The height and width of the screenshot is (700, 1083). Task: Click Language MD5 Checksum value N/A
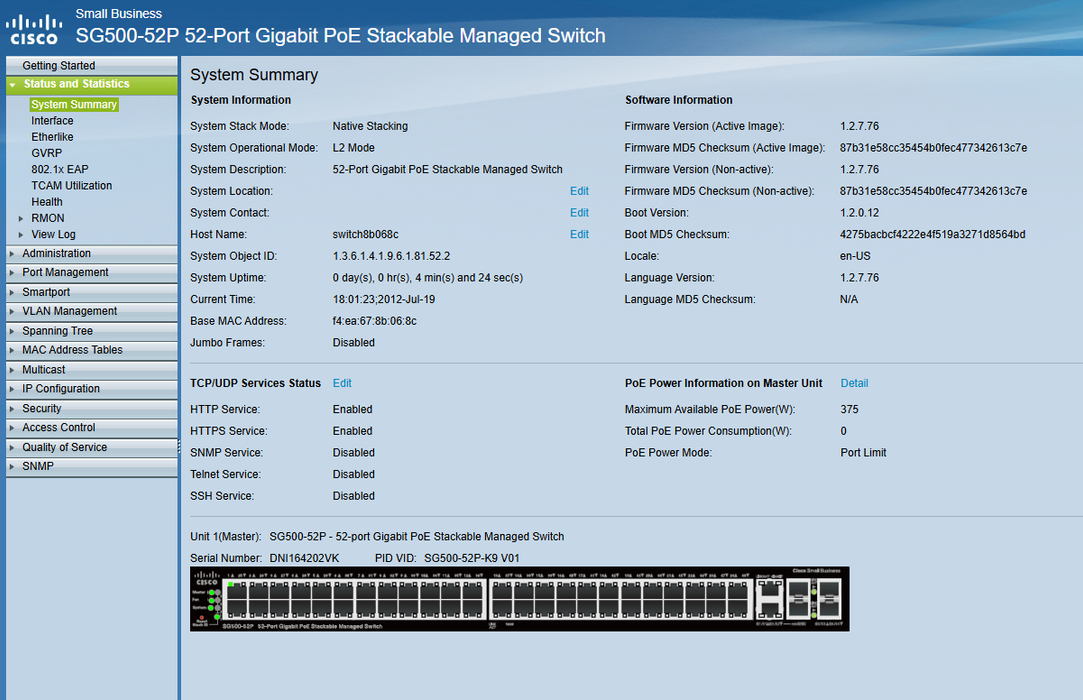tap(849, 299)
